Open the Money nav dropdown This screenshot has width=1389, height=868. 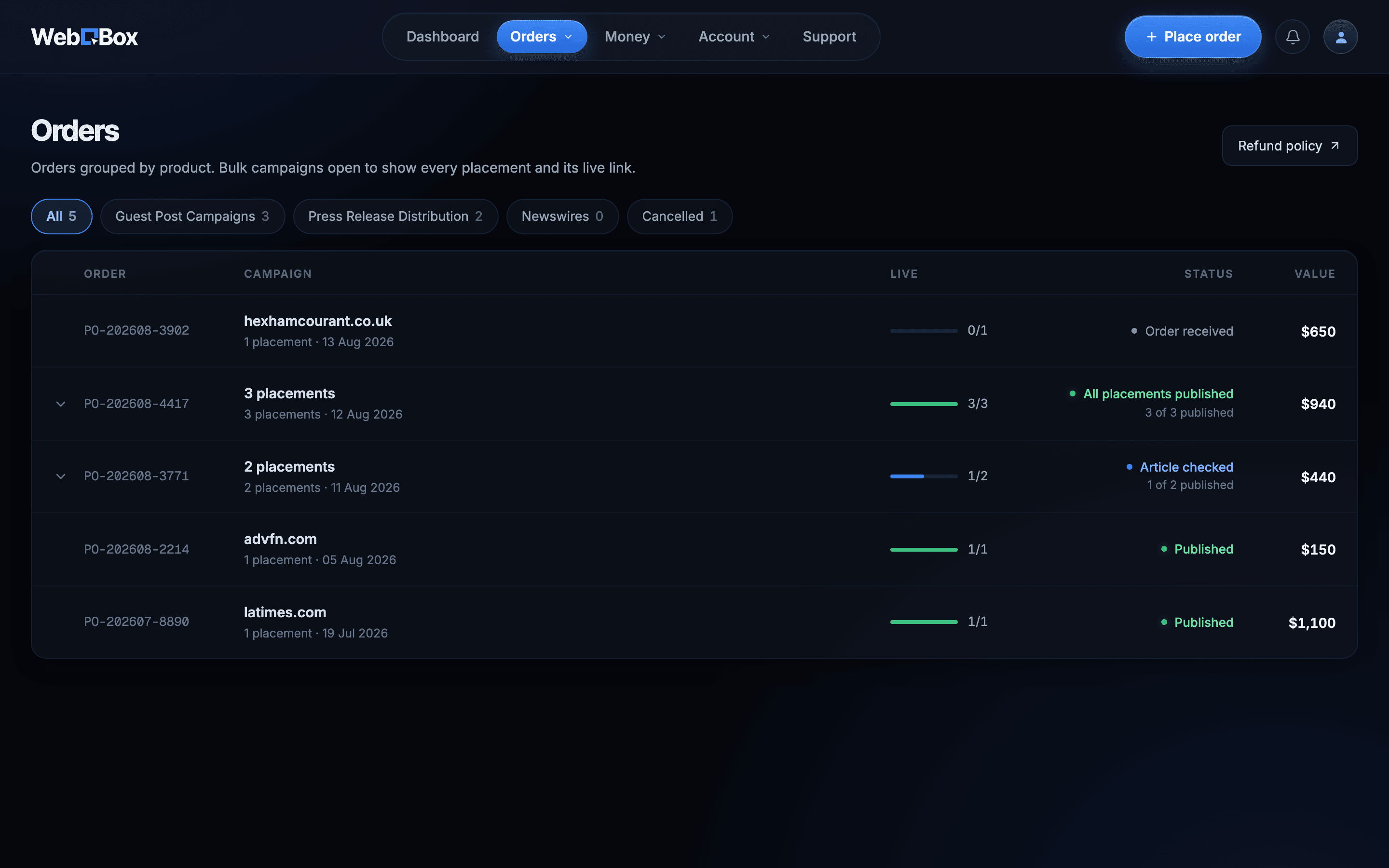(x=635, y=37)
